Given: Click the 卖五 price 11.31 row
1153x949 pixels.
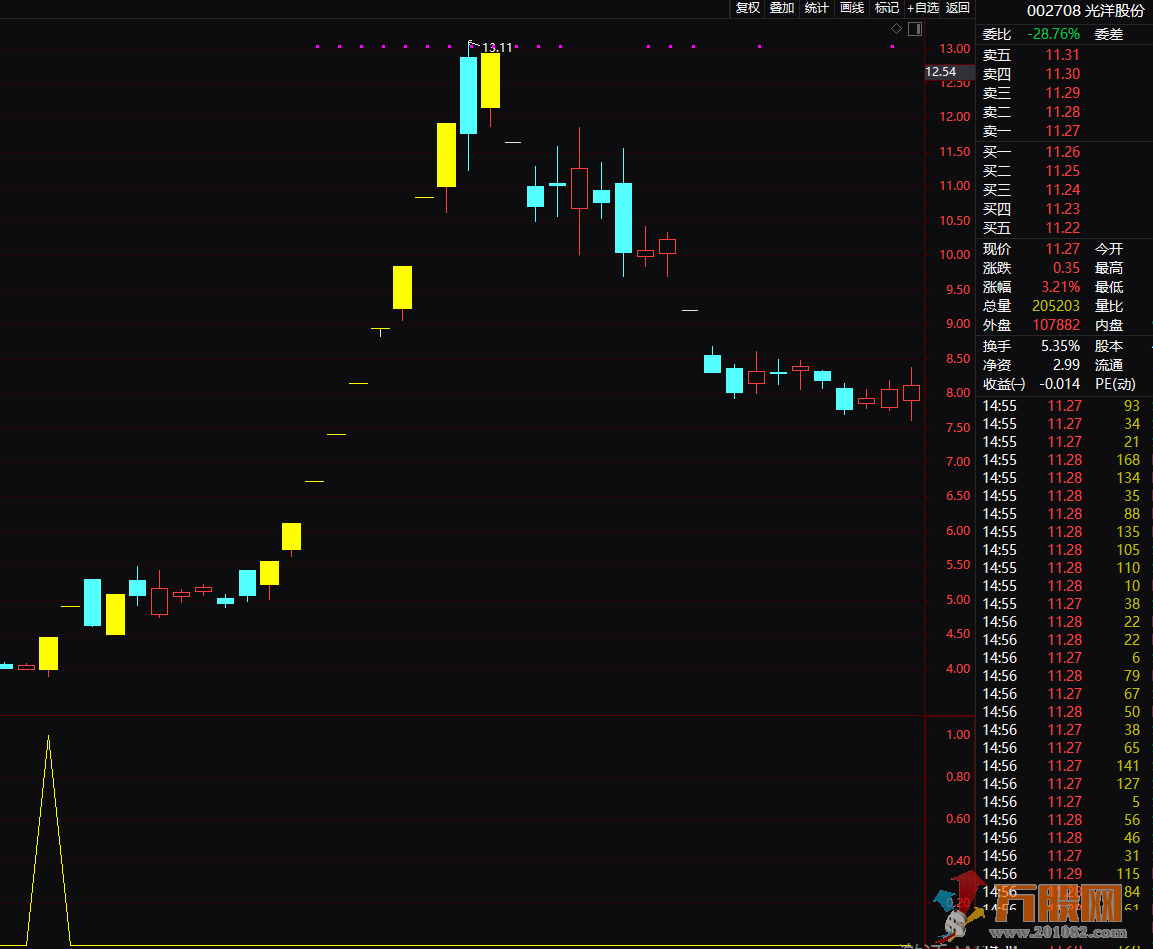Looking at the screenshot, I should point(1062,56).
